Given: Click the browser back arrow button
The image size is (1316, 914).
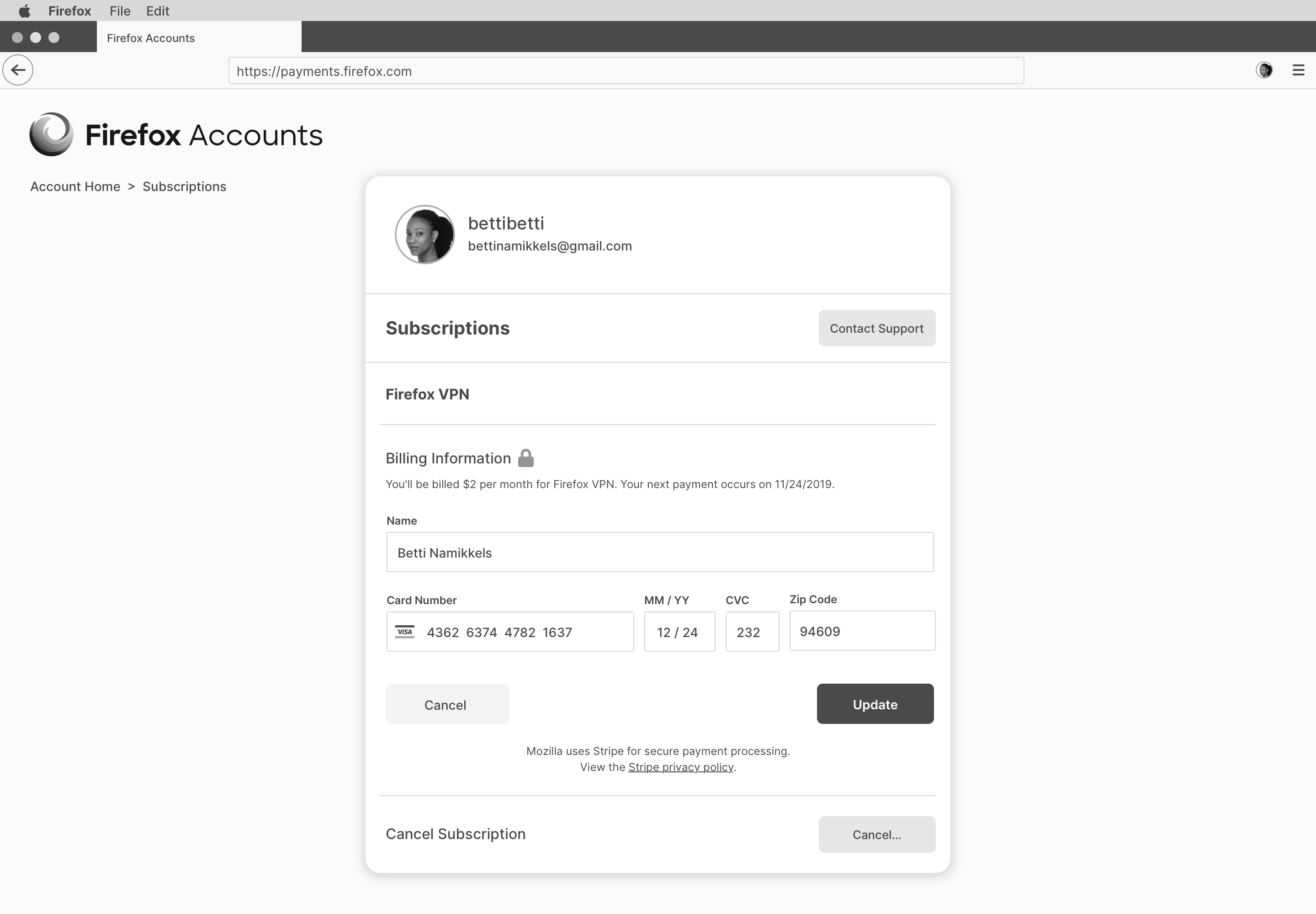Looking at the screenshot, I should click(18, 70).
